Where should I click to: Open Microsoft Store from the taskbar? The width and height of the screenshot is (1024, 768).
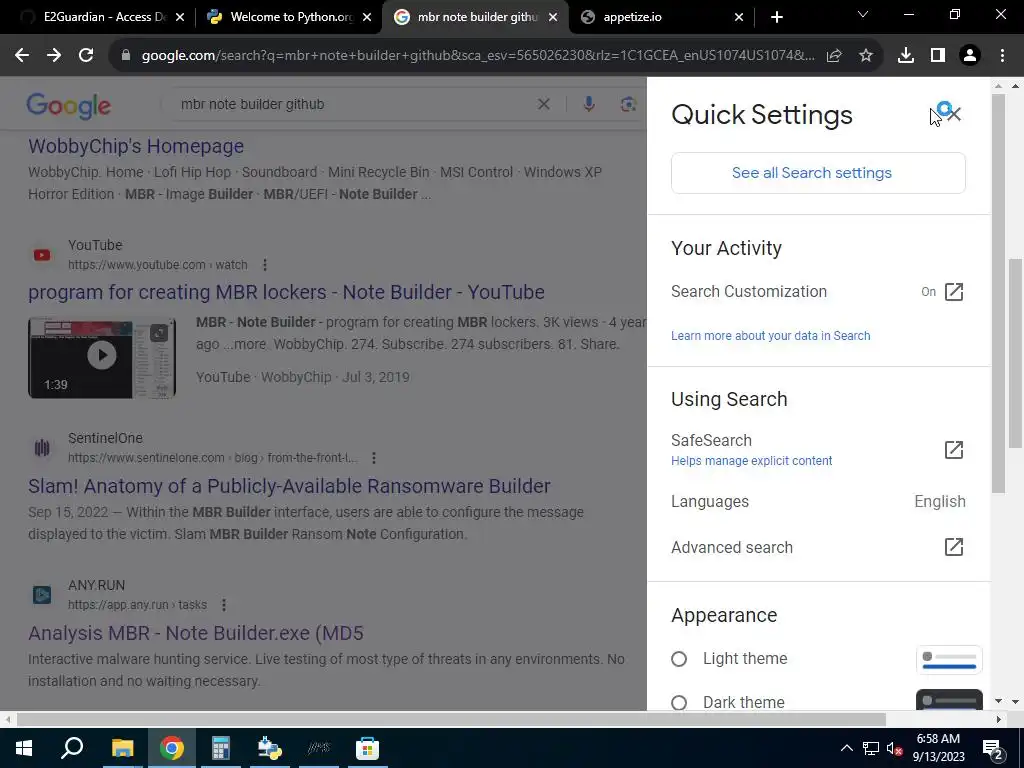click(367, 748)
